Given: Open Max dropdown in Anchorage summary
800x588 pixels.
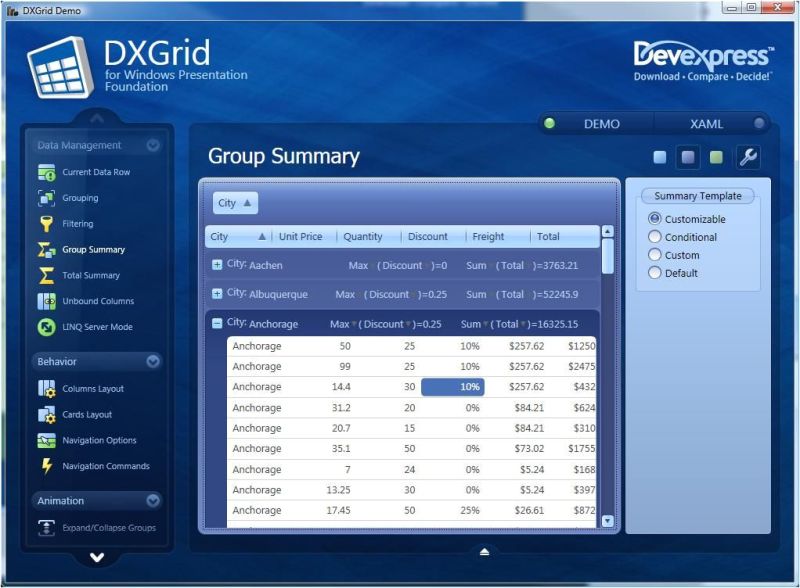Looking at the screenshot, I should coord(354,325).
